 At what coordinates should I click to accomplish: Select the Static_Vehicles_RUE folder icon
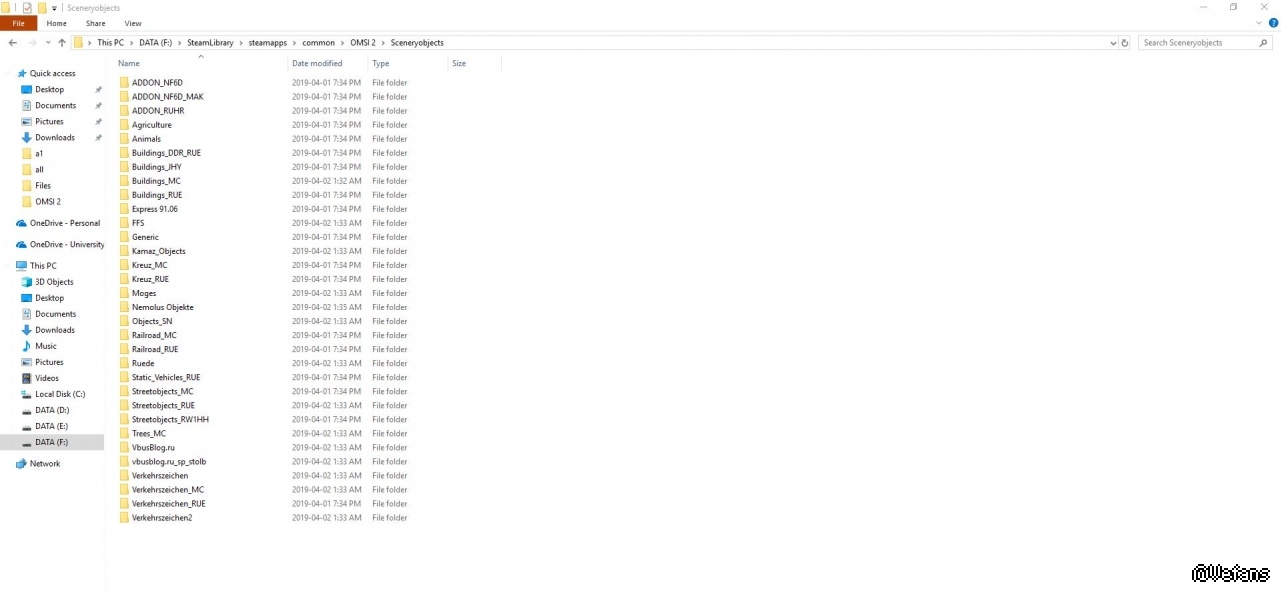(x=124, y=377)
